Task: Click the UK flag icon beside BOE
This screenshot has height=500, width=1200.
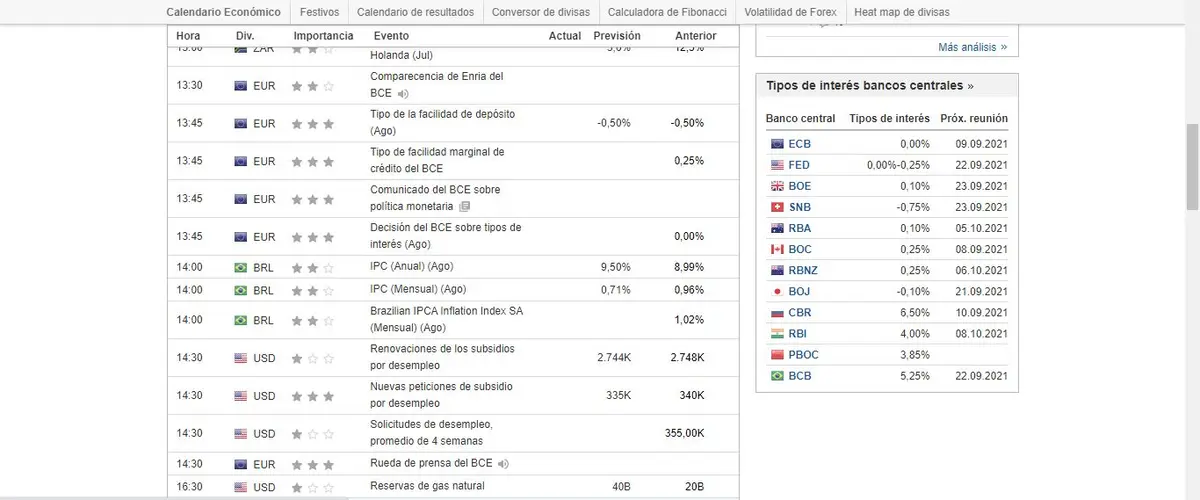Action: pos(777,186)
